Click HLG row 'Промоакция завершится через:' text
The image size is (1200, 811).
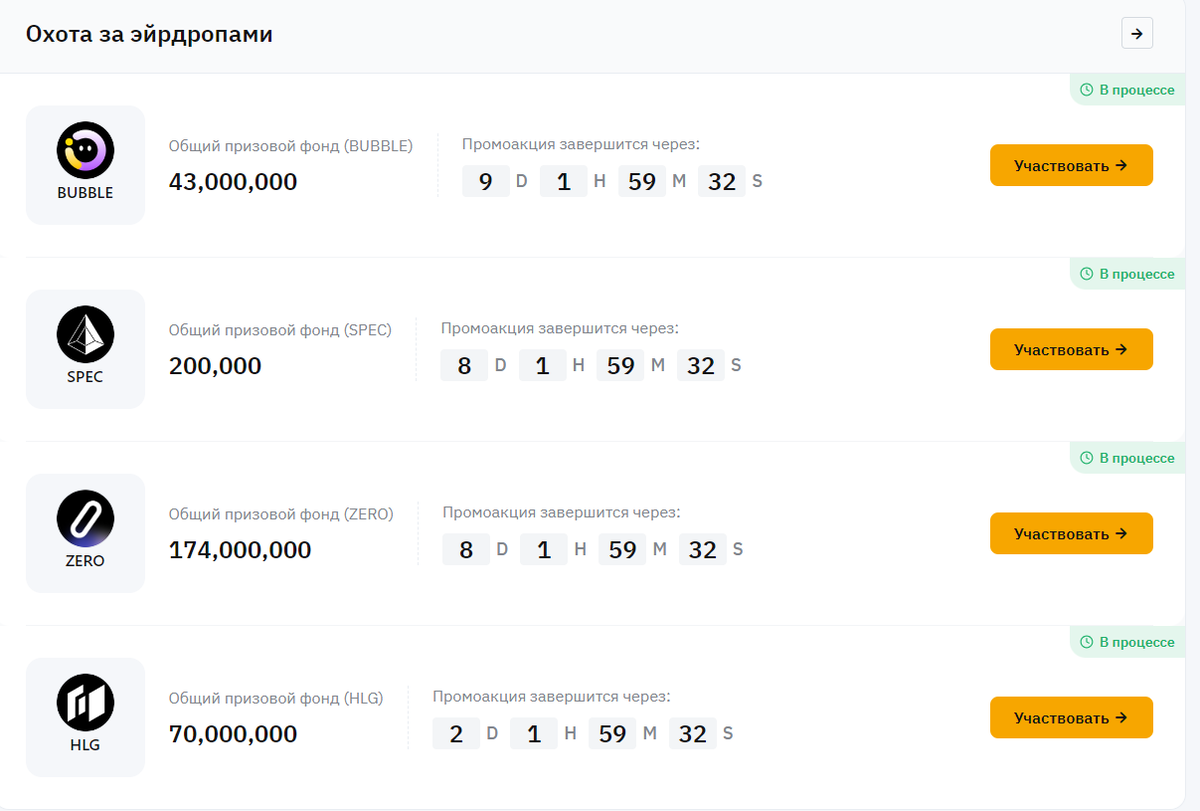[552, 696]
